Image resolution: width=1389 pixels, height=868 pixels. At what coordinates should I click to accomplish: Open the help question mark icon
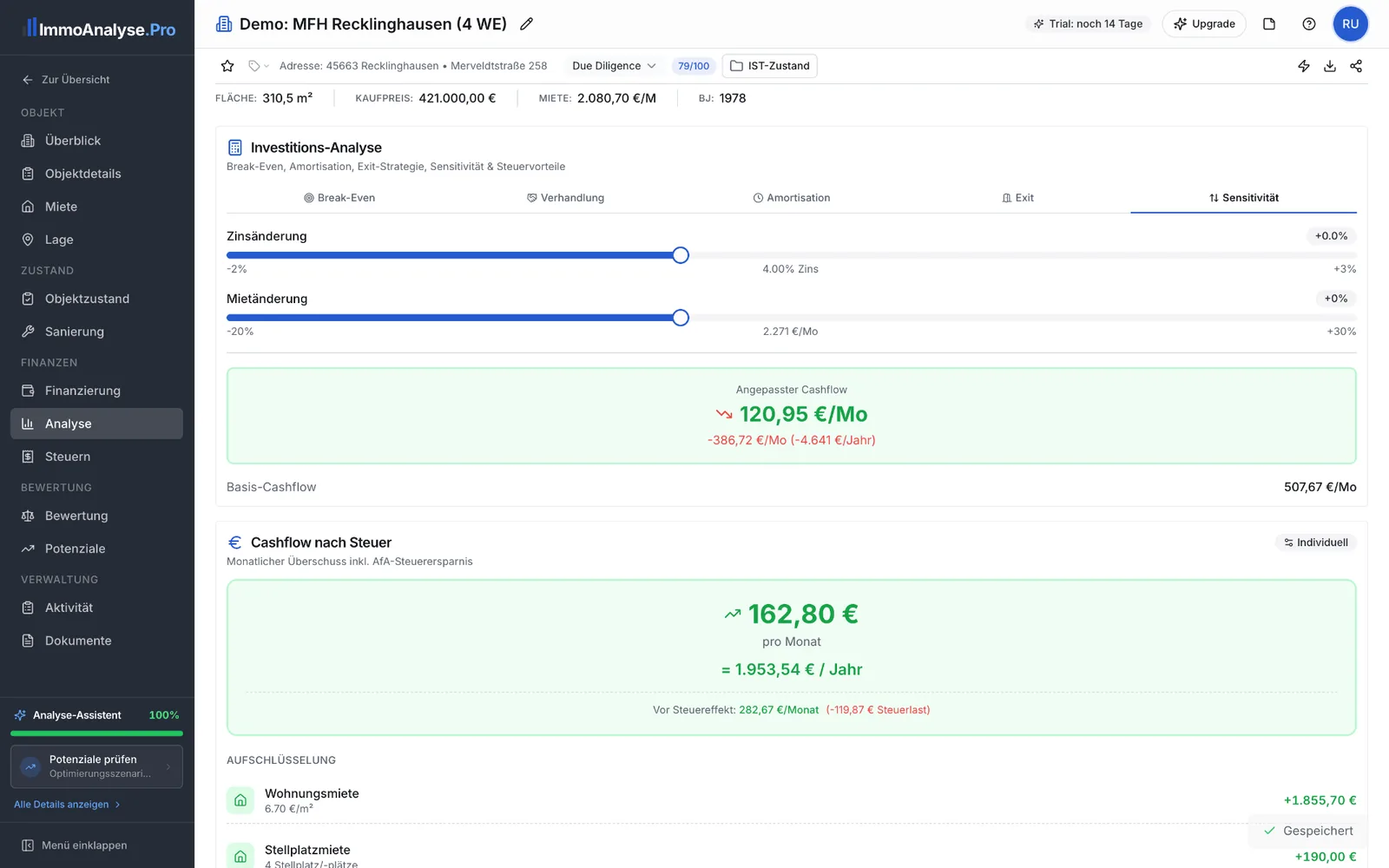(1309, 24)
